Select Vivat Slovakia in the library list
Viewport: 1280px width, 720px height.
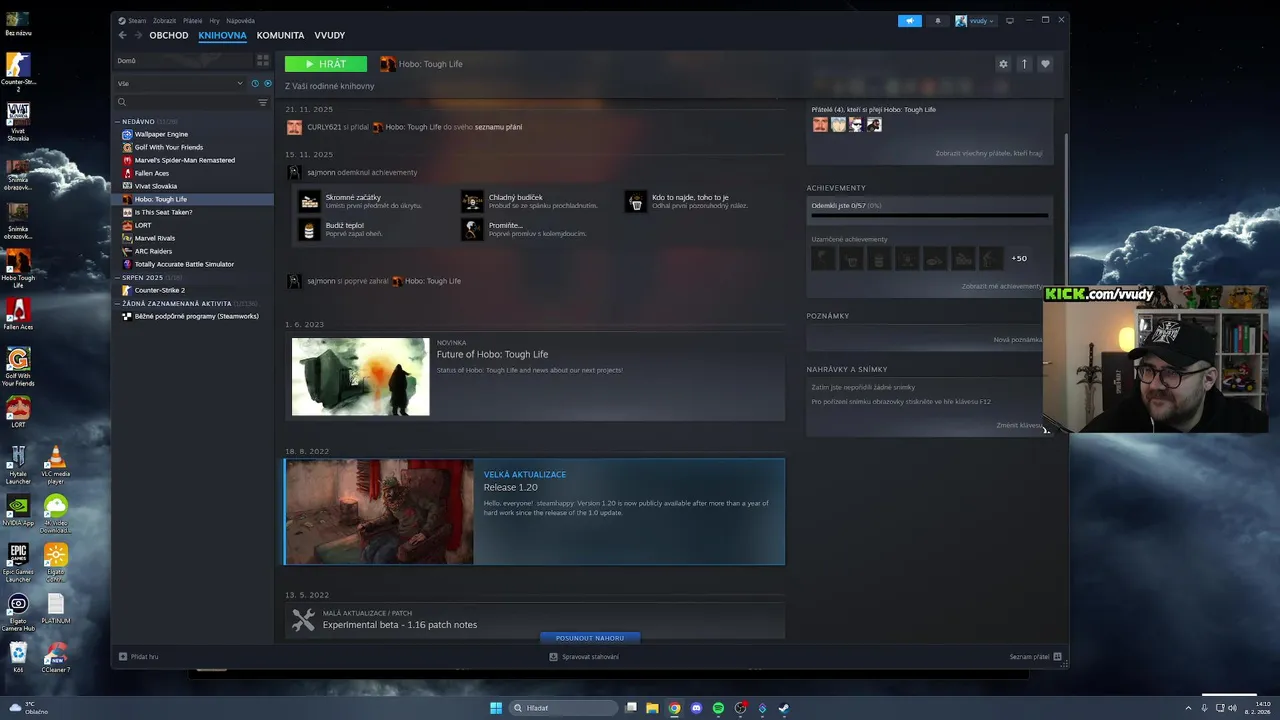click(x=156, y=186)
